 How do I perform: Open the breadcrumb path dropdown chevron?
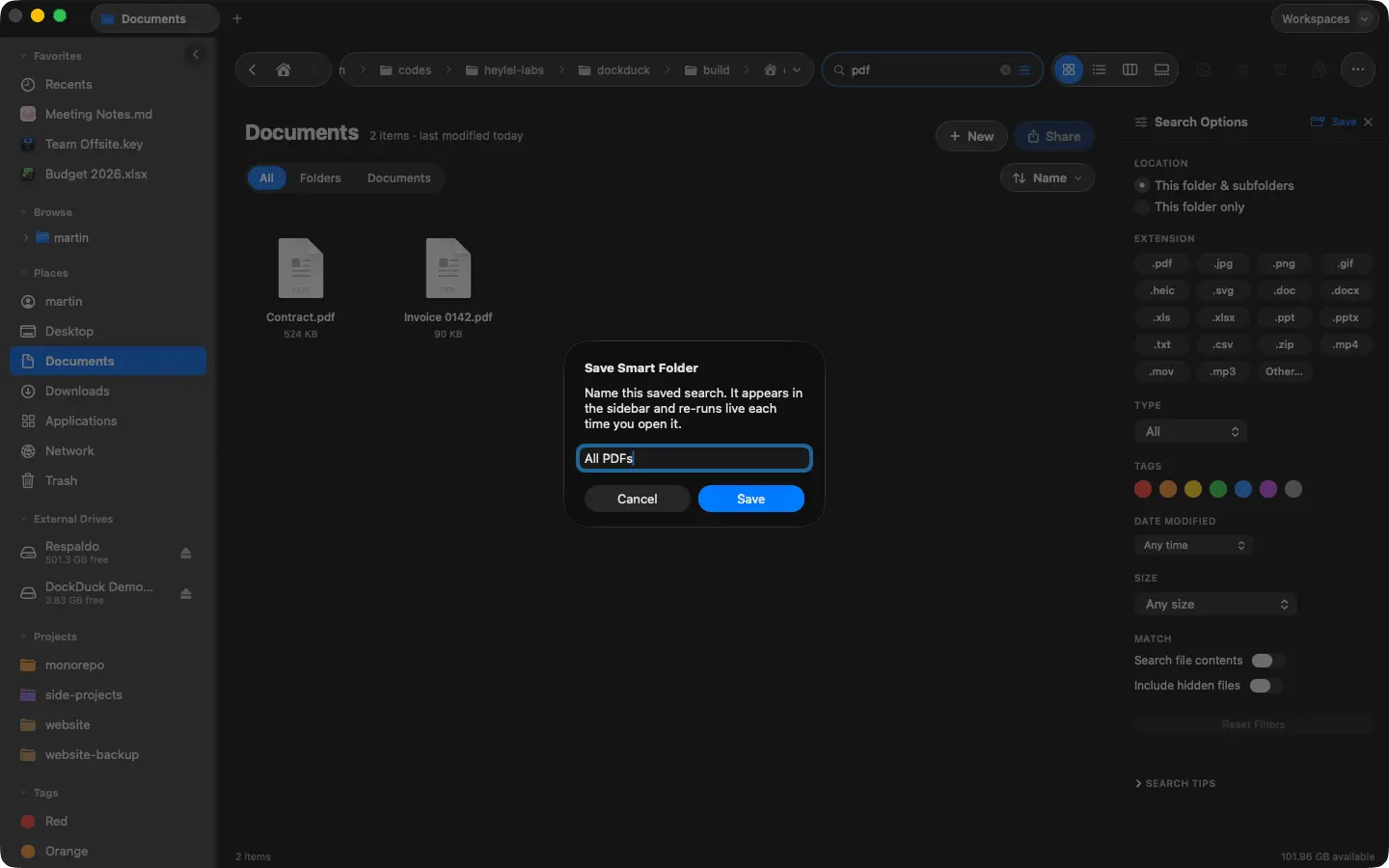tap(797, 69)
